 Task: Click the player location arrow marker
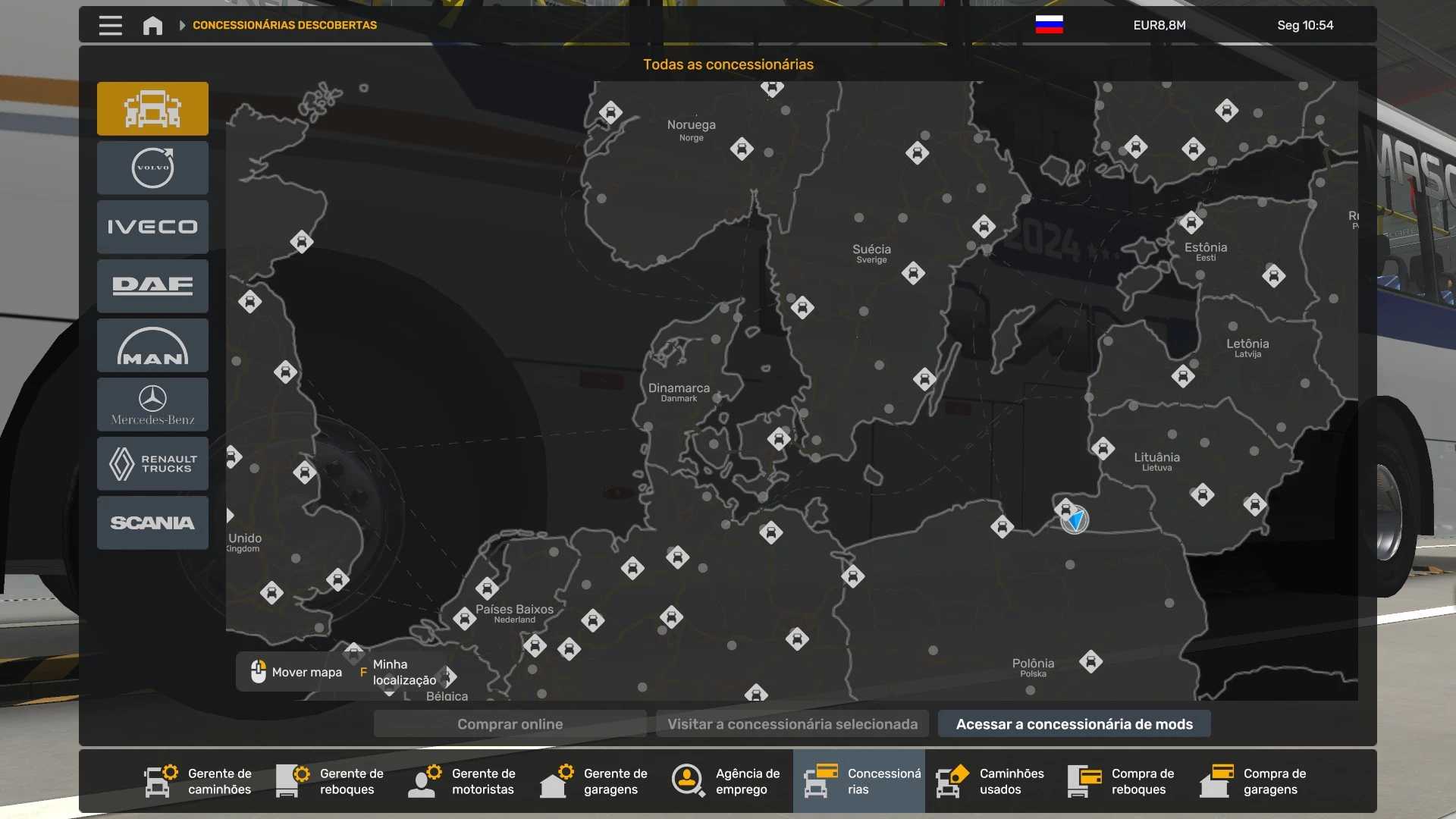point(1075,520)
